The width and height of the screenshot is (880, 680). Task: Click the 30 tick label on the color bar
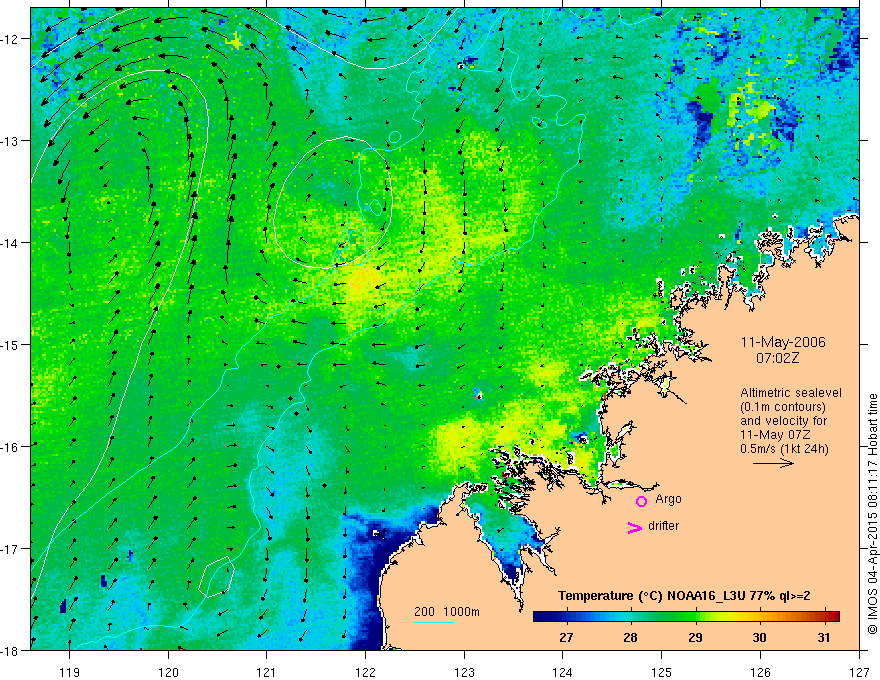pos(759,638)
